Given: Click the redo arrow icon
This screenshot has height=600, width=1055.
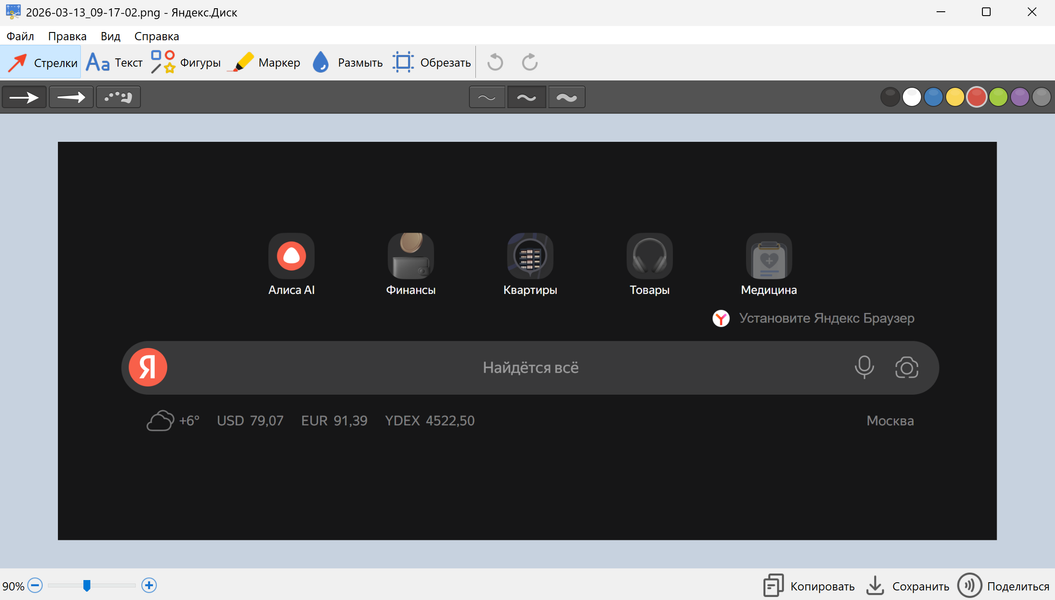Looking at the screenshot, I should coord(530,63).
